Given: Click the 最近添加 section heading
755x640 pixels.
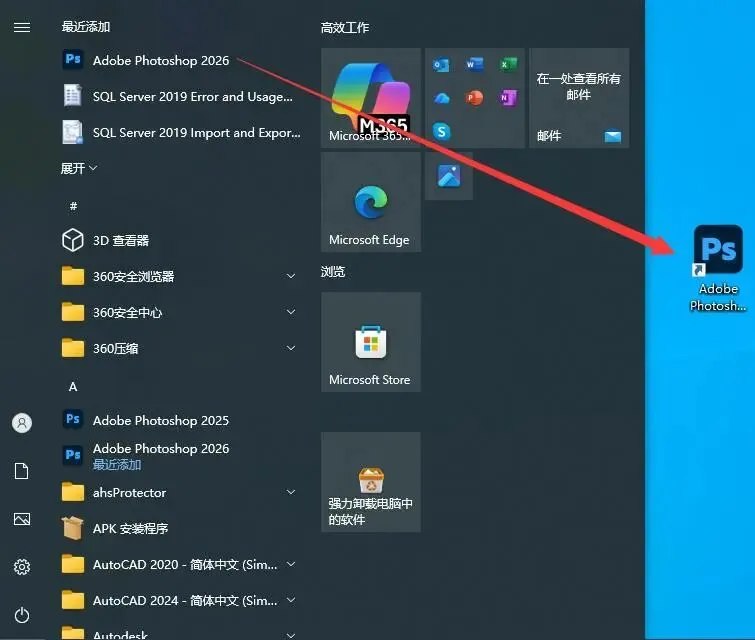Looking at the screenshot, I should pos(86,26).
